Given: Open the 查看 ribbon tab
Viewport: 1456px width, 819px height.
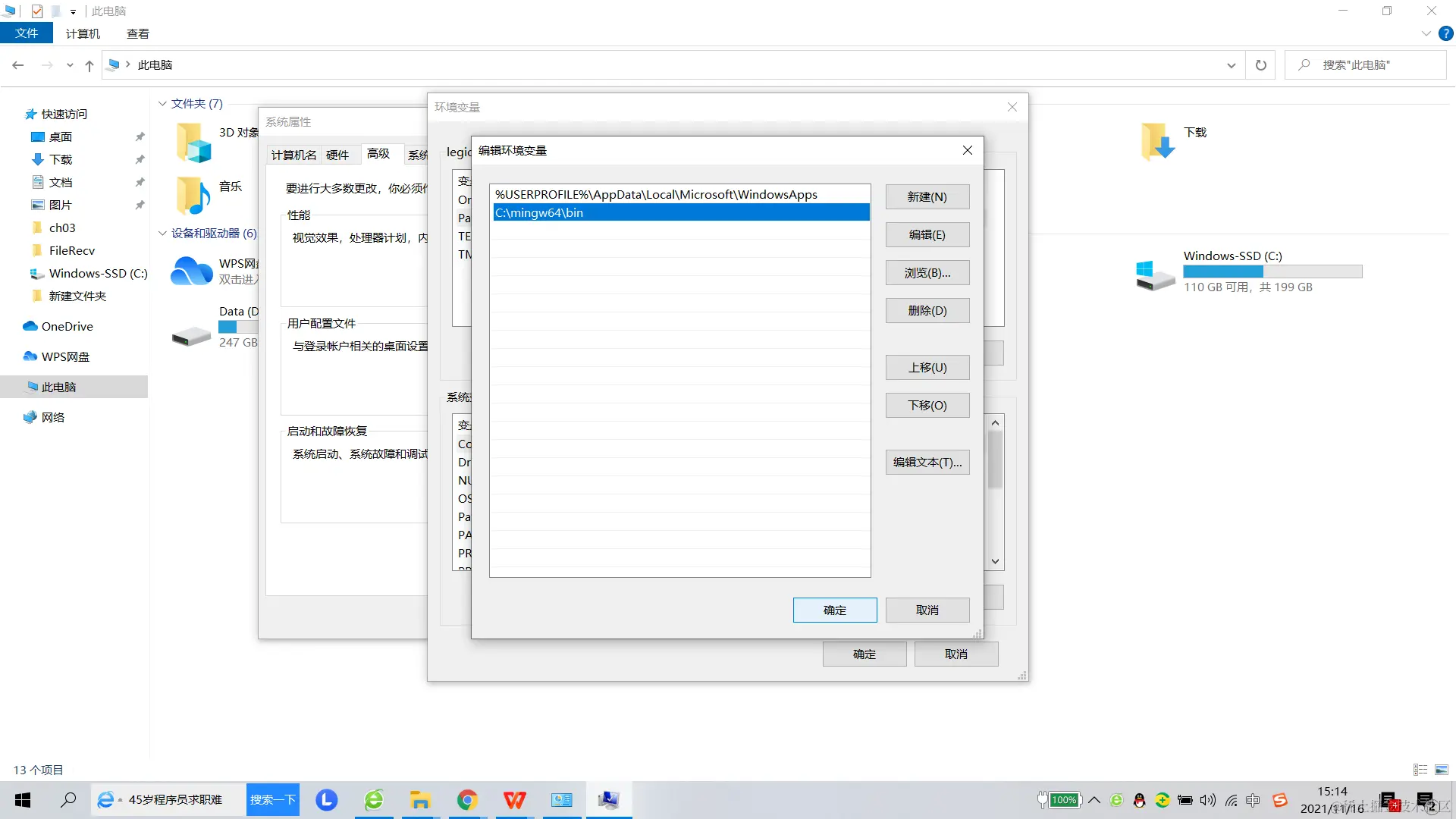Looking at the screenshot, I should tap(137, 33).
